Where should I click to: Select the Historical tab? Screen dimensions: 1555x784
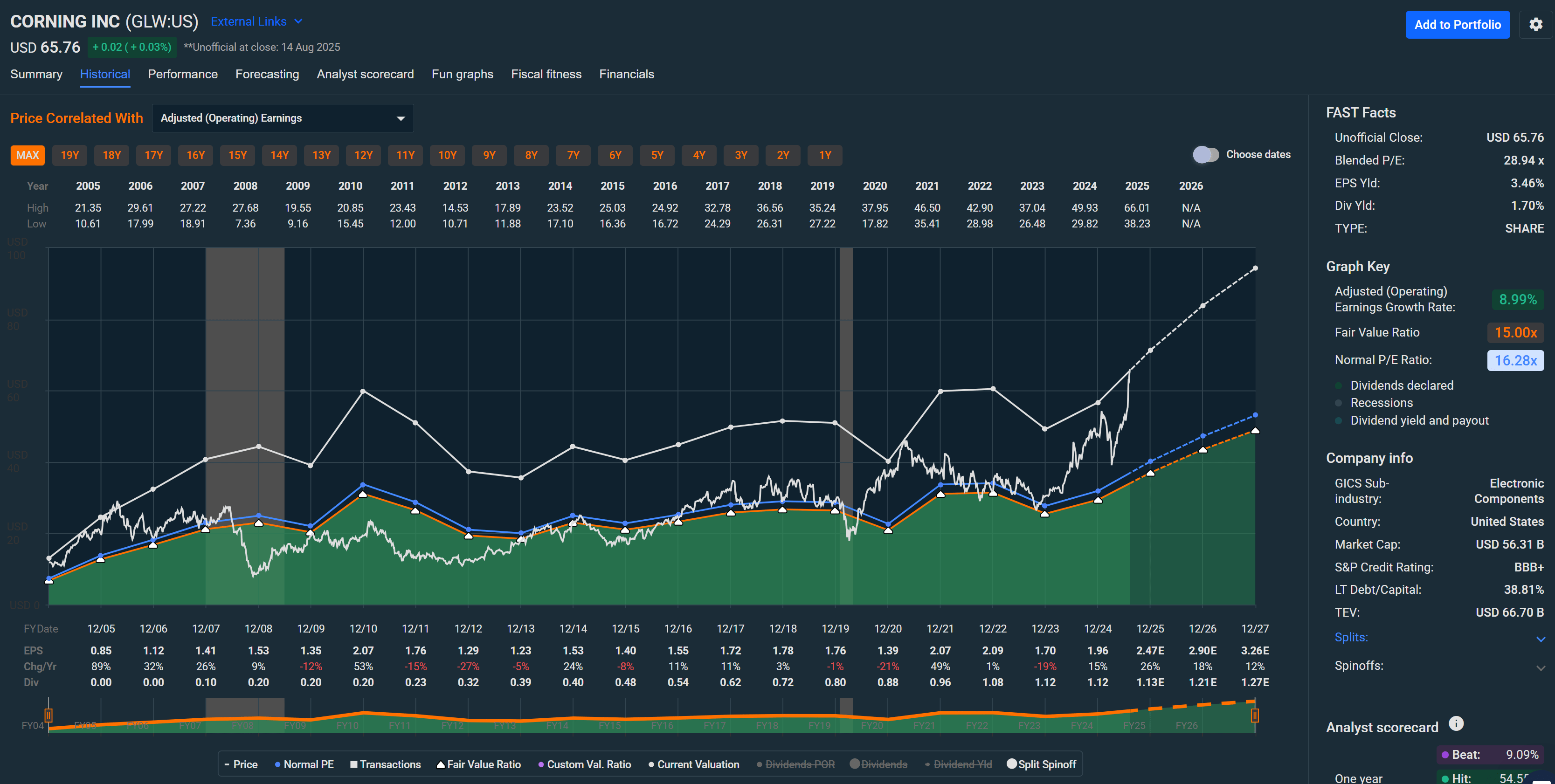(x=105, y=74)
